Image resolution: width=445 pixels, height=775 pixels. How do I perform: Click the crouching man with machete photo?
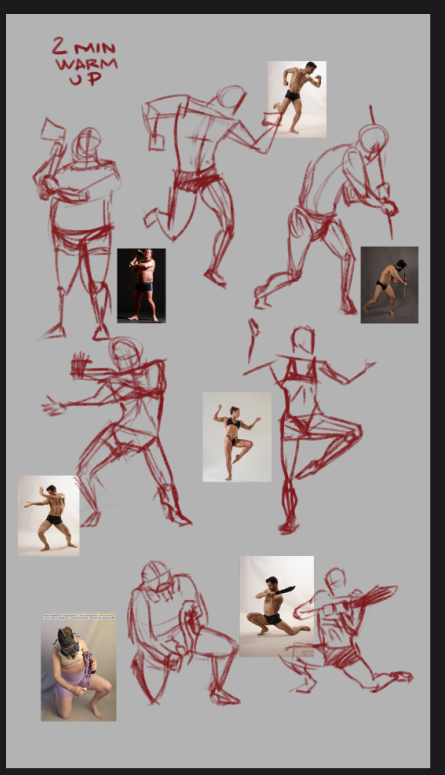point(277,606)
